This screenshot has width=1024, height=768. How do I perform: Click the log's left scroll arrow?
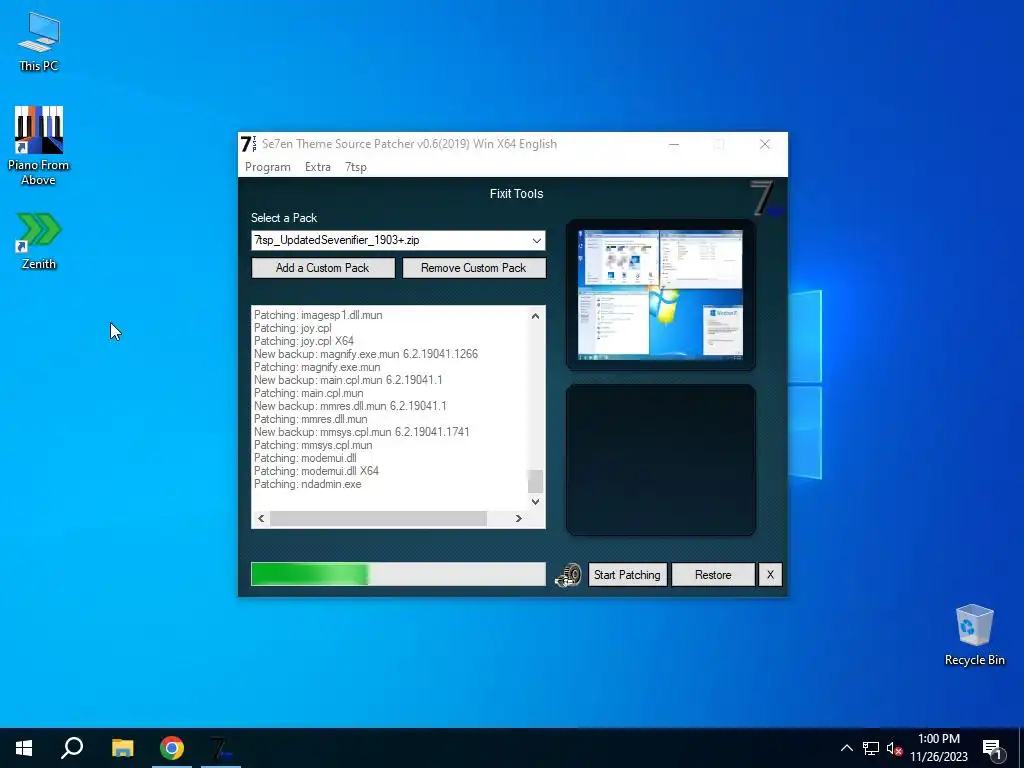(x=261, y=519)
